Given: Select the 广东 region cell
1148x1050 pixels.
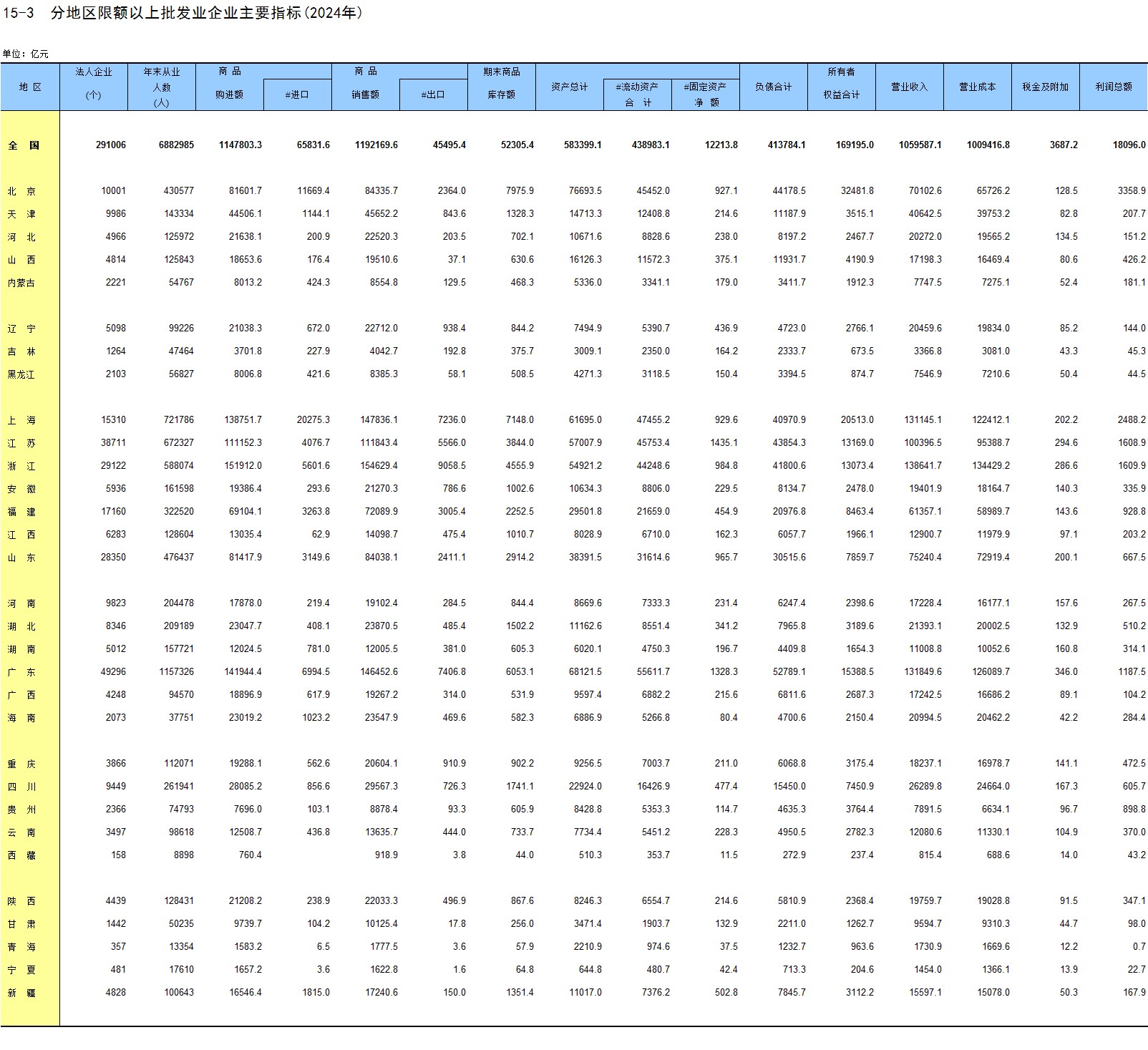Looking at the screenshot, I should point(21,672).
